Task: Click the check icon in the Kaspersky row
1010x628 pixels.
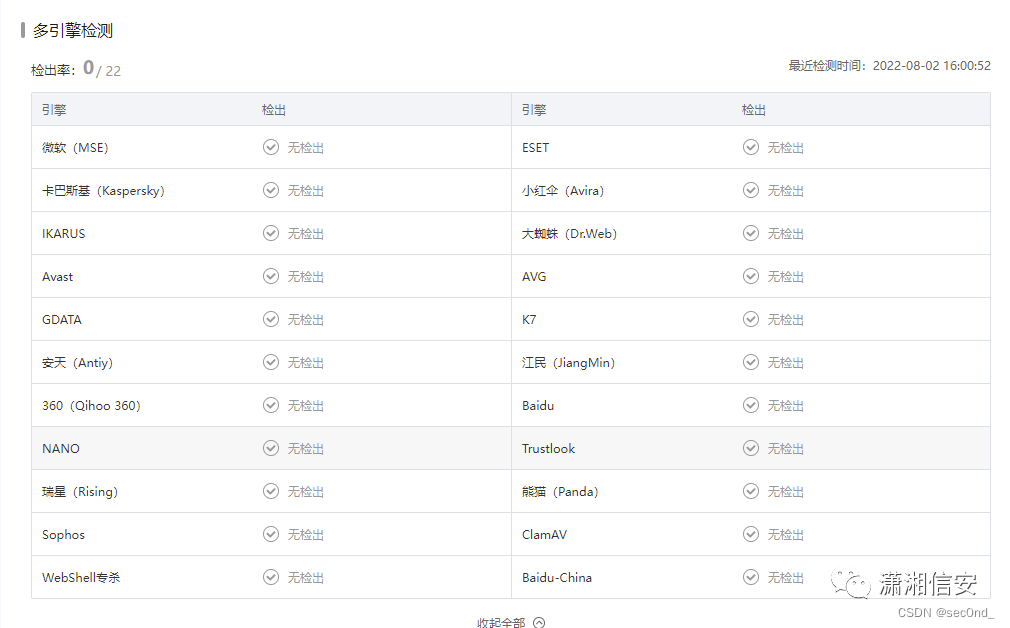Action: (271, 190)
